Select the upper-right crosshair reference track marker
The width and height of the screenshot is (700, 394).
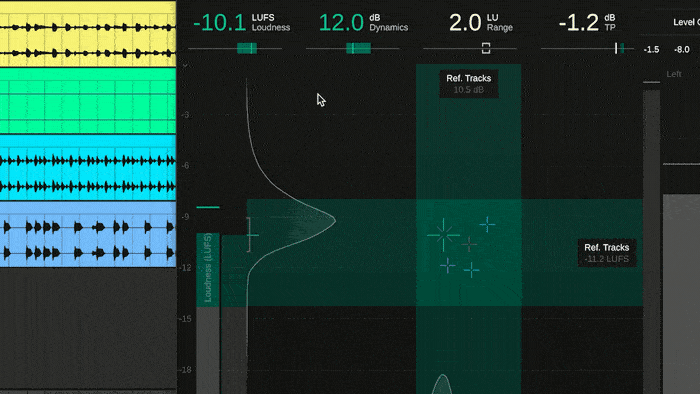point(487,224)
